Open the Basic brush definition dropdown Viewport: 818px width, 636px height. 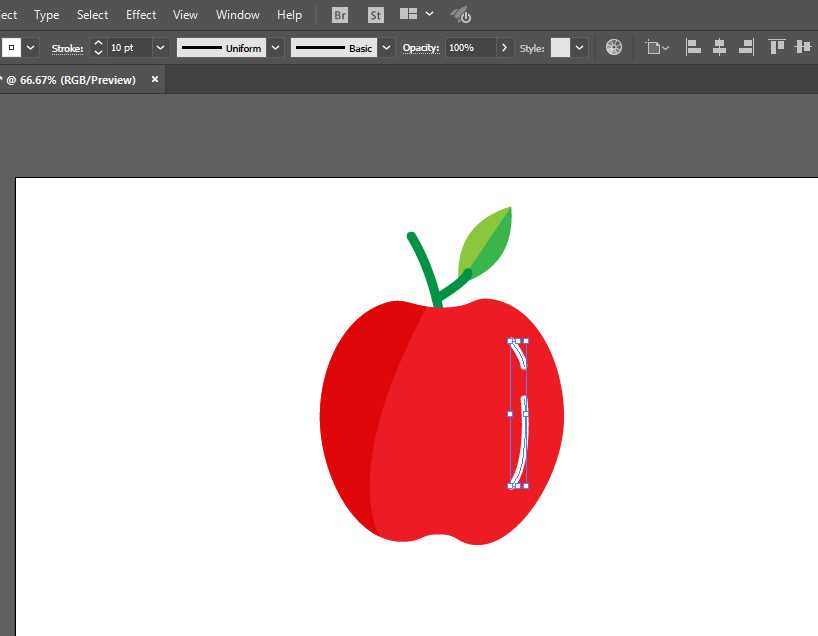386,48
